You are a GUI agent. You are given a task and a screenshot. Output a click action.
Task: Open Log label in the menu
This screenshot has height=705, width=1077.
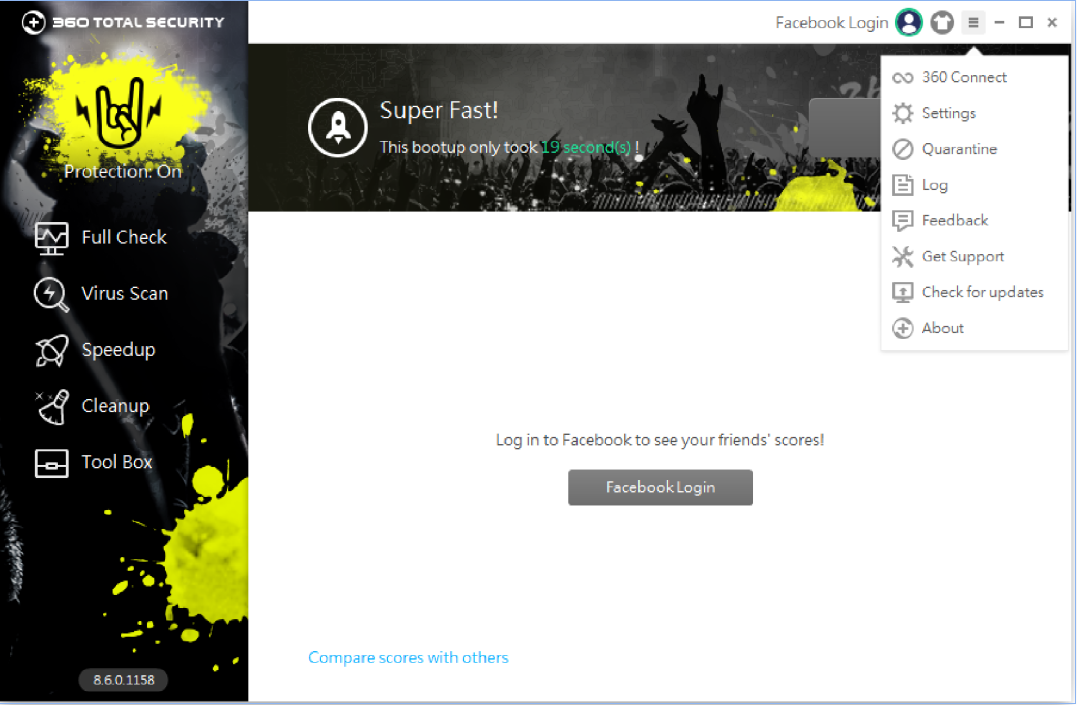click(935, 186)
